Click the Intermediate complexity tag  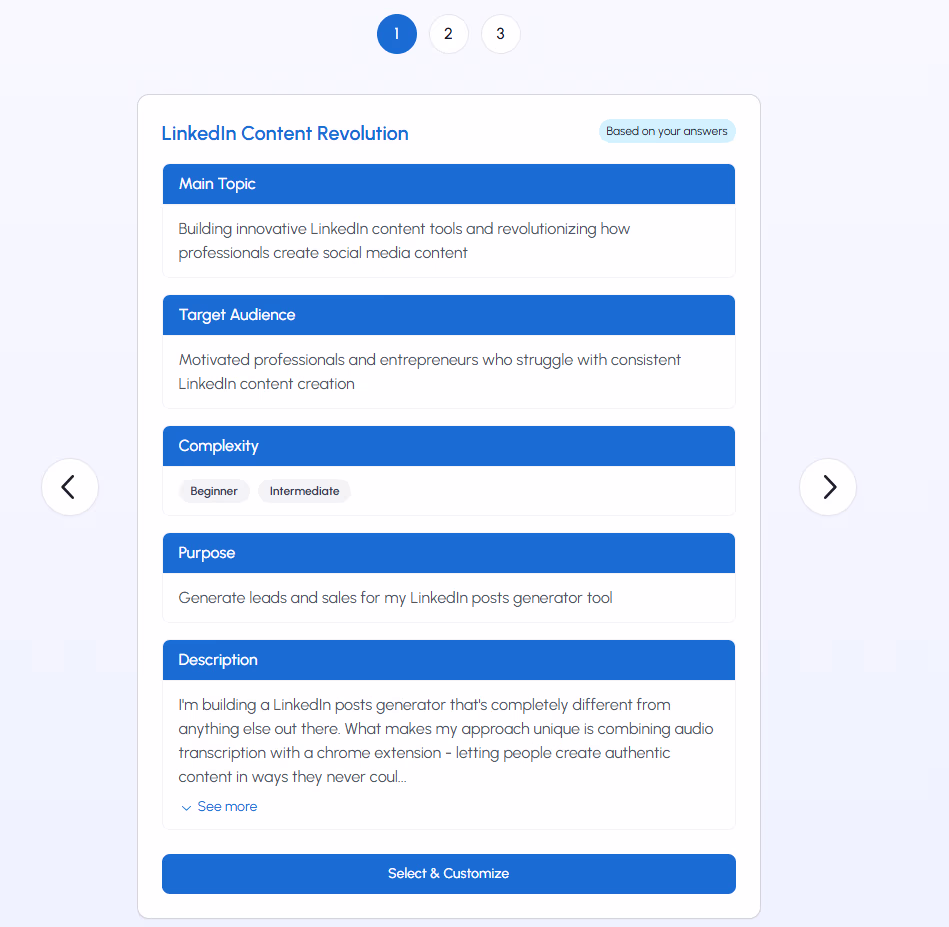pos(304,491)
